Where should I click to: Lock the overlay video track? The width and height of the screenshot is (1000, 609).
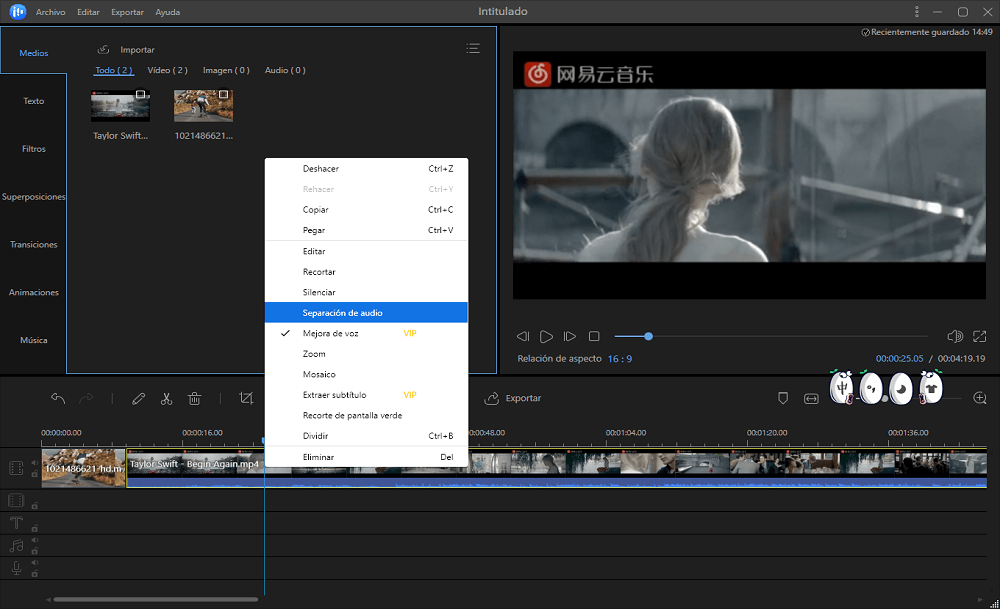[34, 506]
